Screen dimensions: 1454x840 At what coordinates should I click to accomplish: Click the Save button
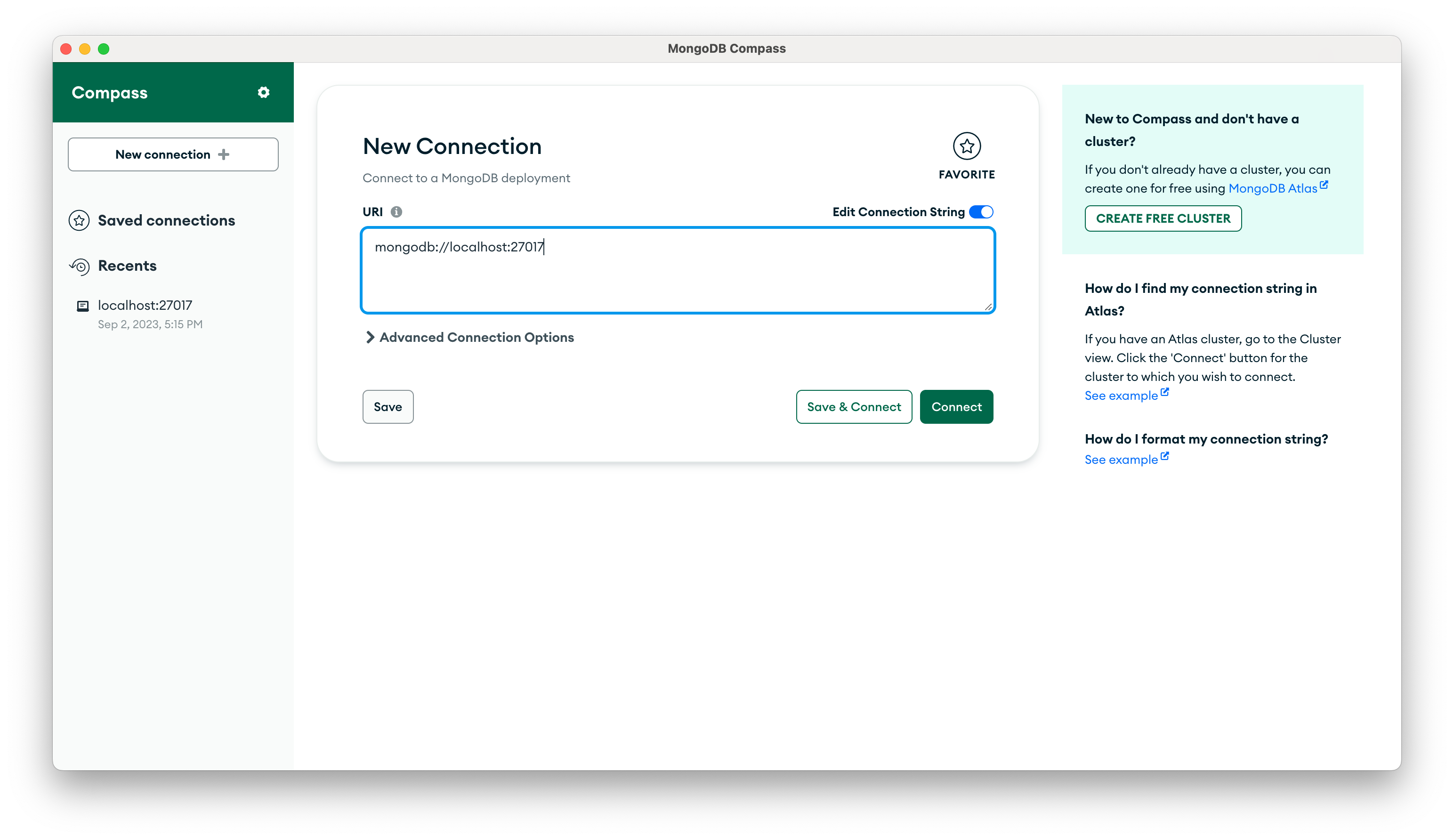point(388,407)
